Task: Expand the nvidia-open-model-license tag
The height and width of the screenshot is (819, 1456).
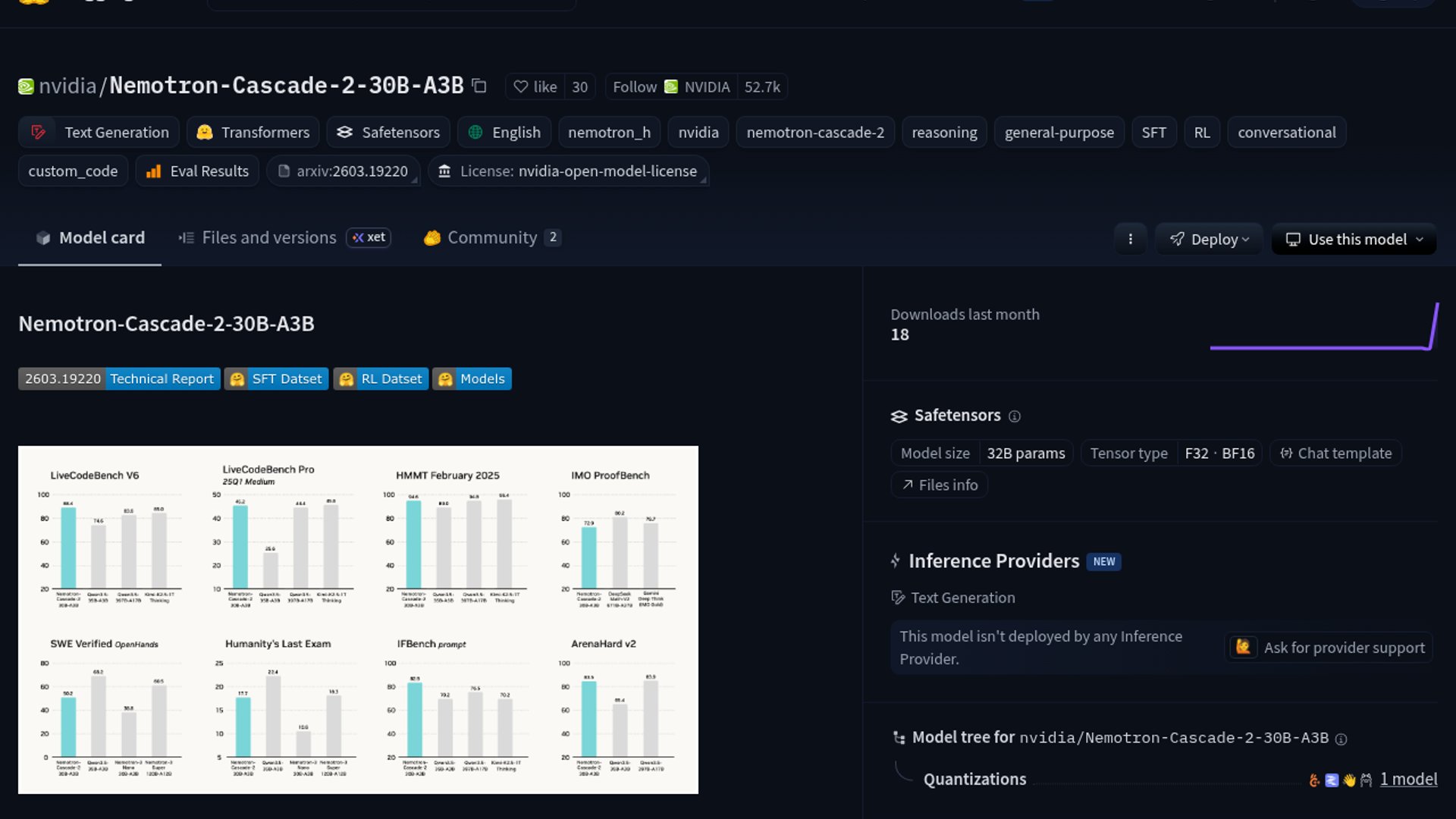Action: (568, 171)
